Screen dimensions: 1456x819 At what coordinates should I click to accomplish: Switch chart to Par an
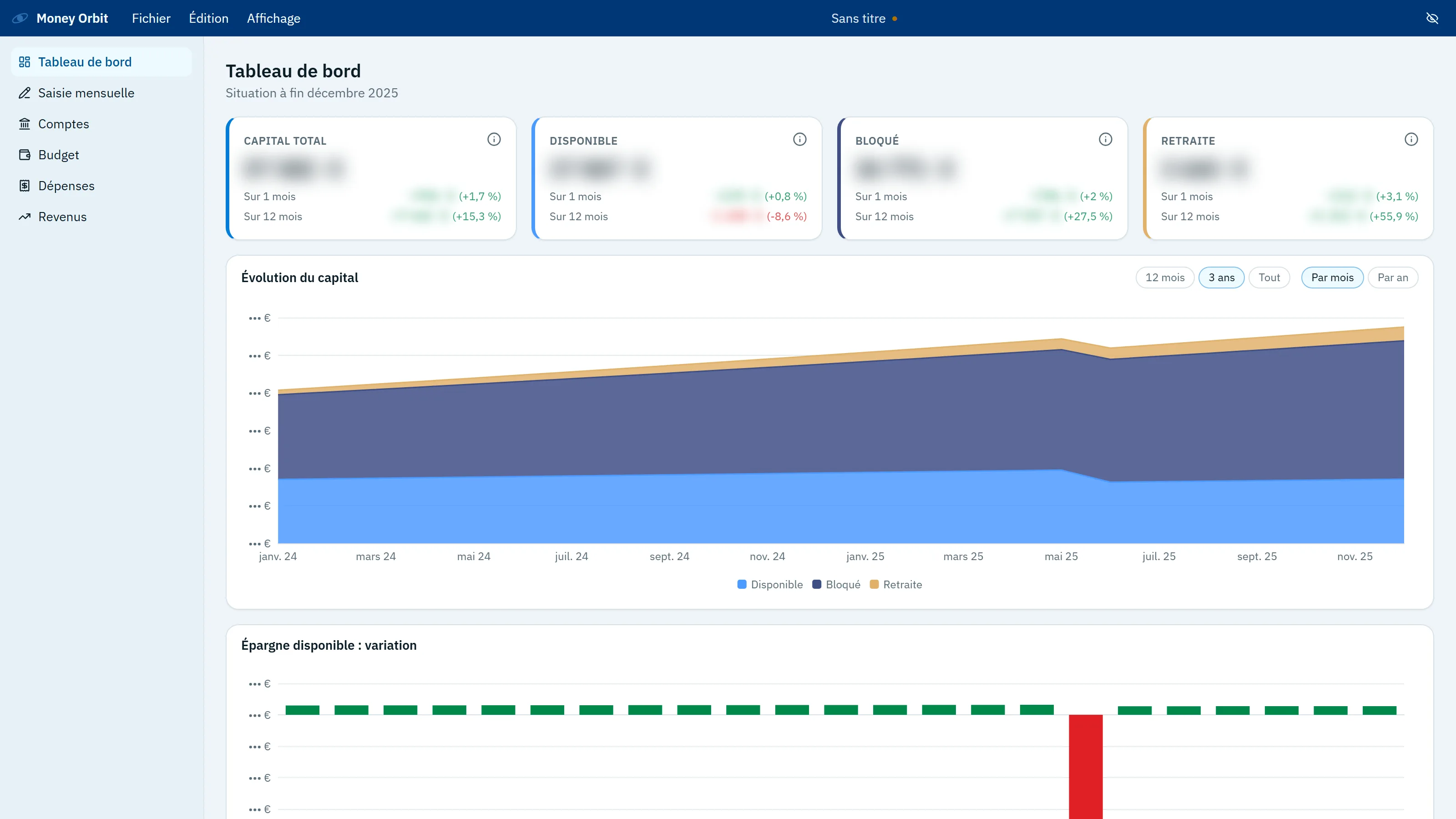[1393, 278]
